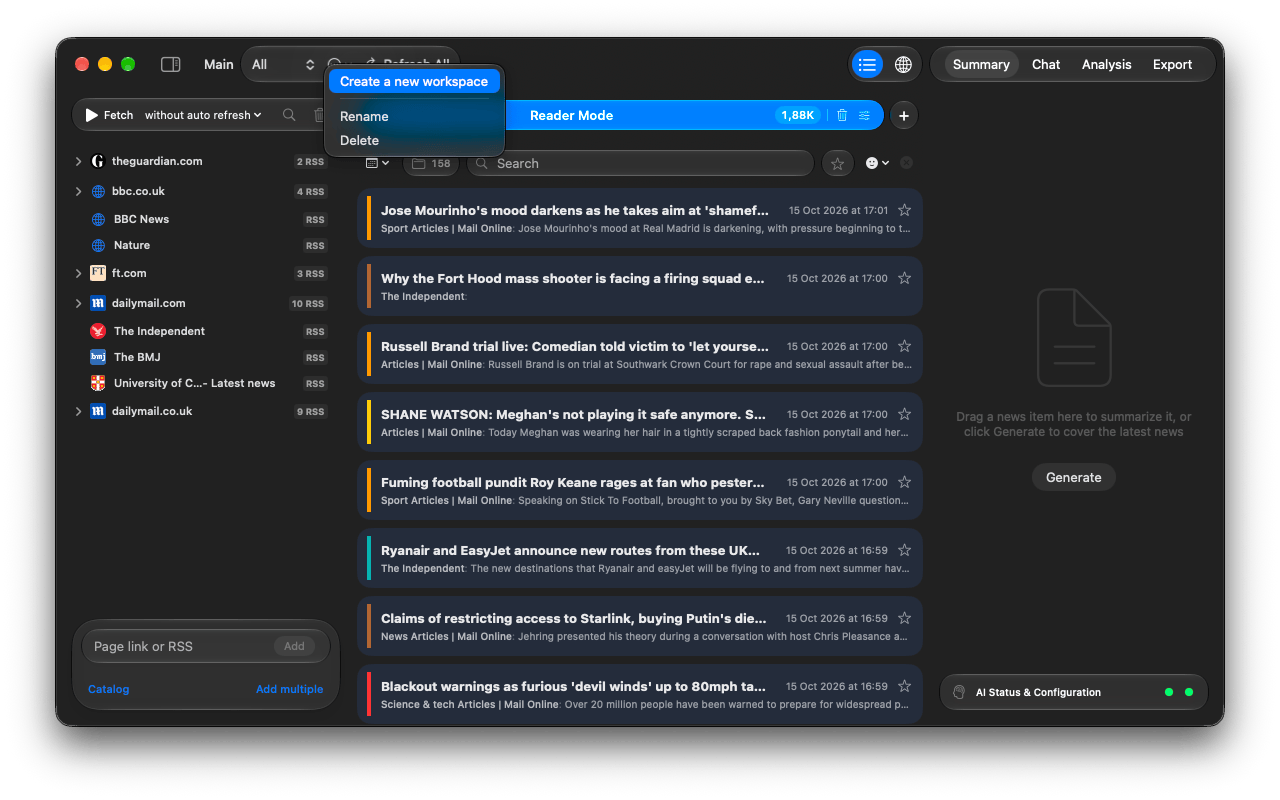The height and width of the screenshot is (800, 1280).
Task: Open AI Status & Configuration
Action: (x=1074, y=692)
